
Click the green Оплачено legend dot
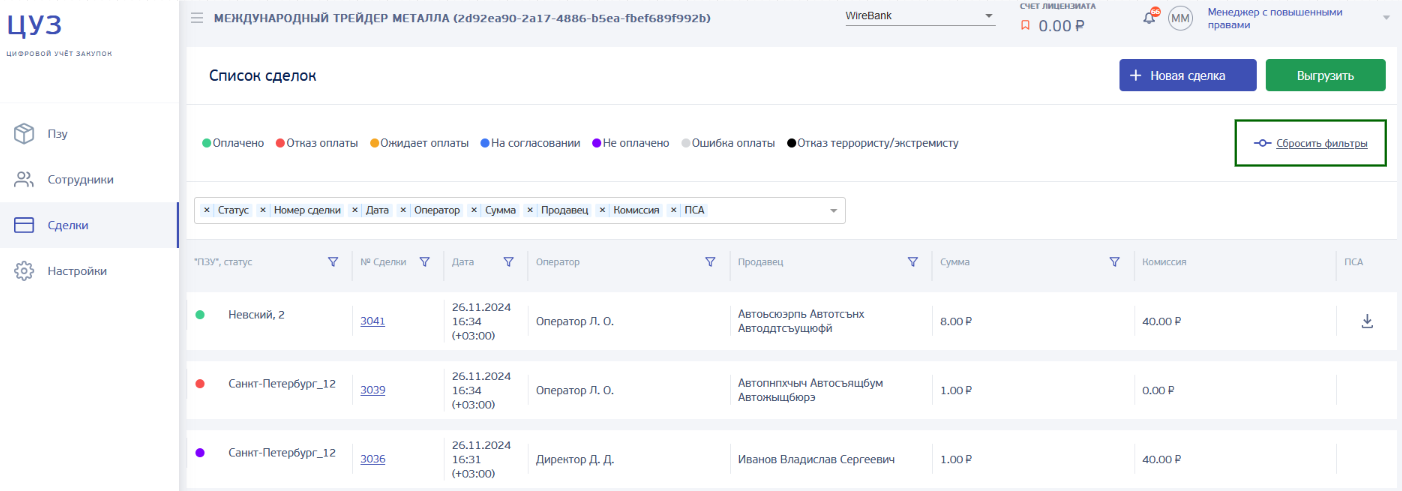coord(206,143)
